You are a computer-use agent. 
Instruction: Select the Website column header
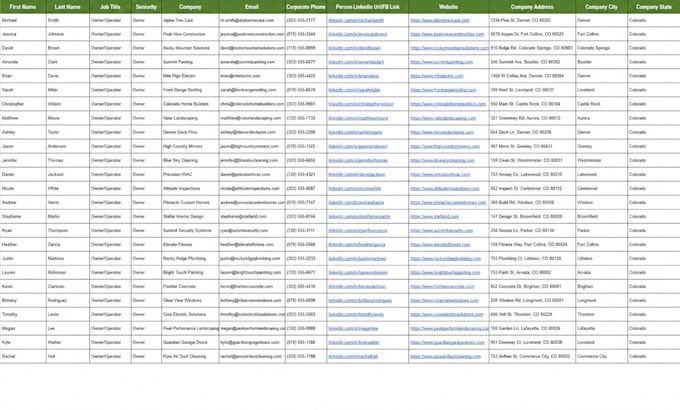(x=448, y=7)
